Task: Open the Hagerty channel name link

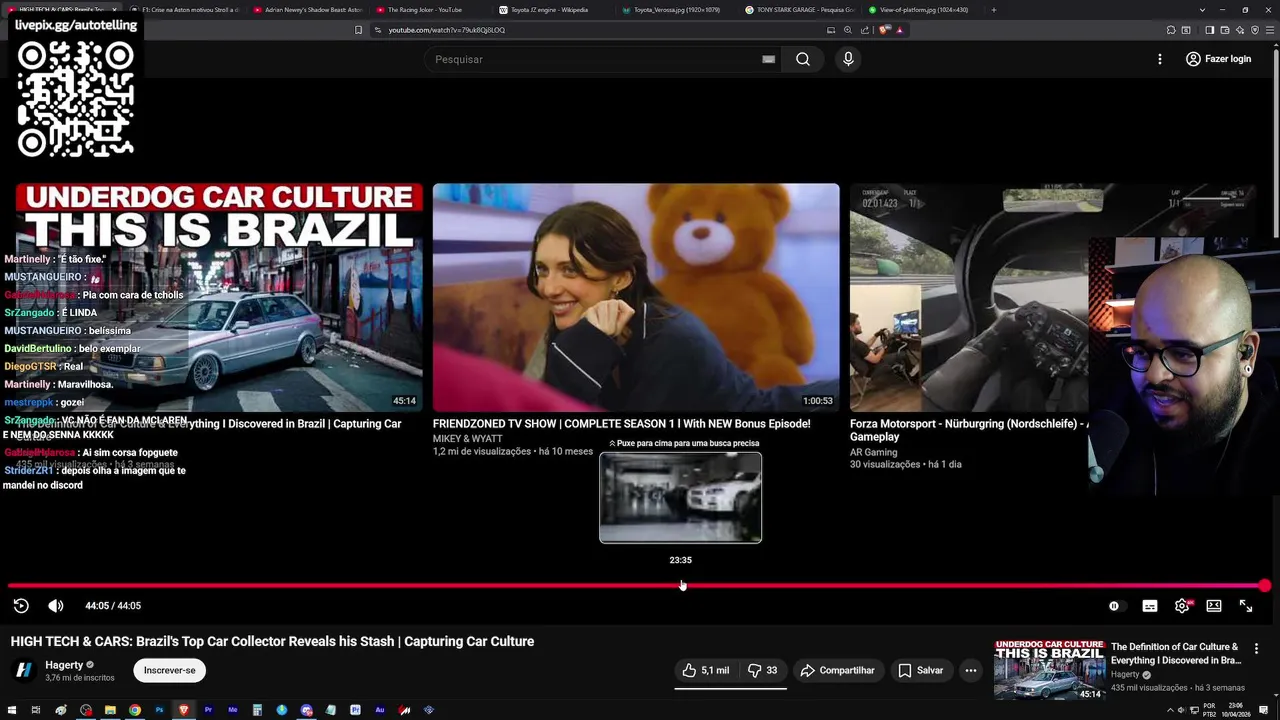Action: pos(64,665)
